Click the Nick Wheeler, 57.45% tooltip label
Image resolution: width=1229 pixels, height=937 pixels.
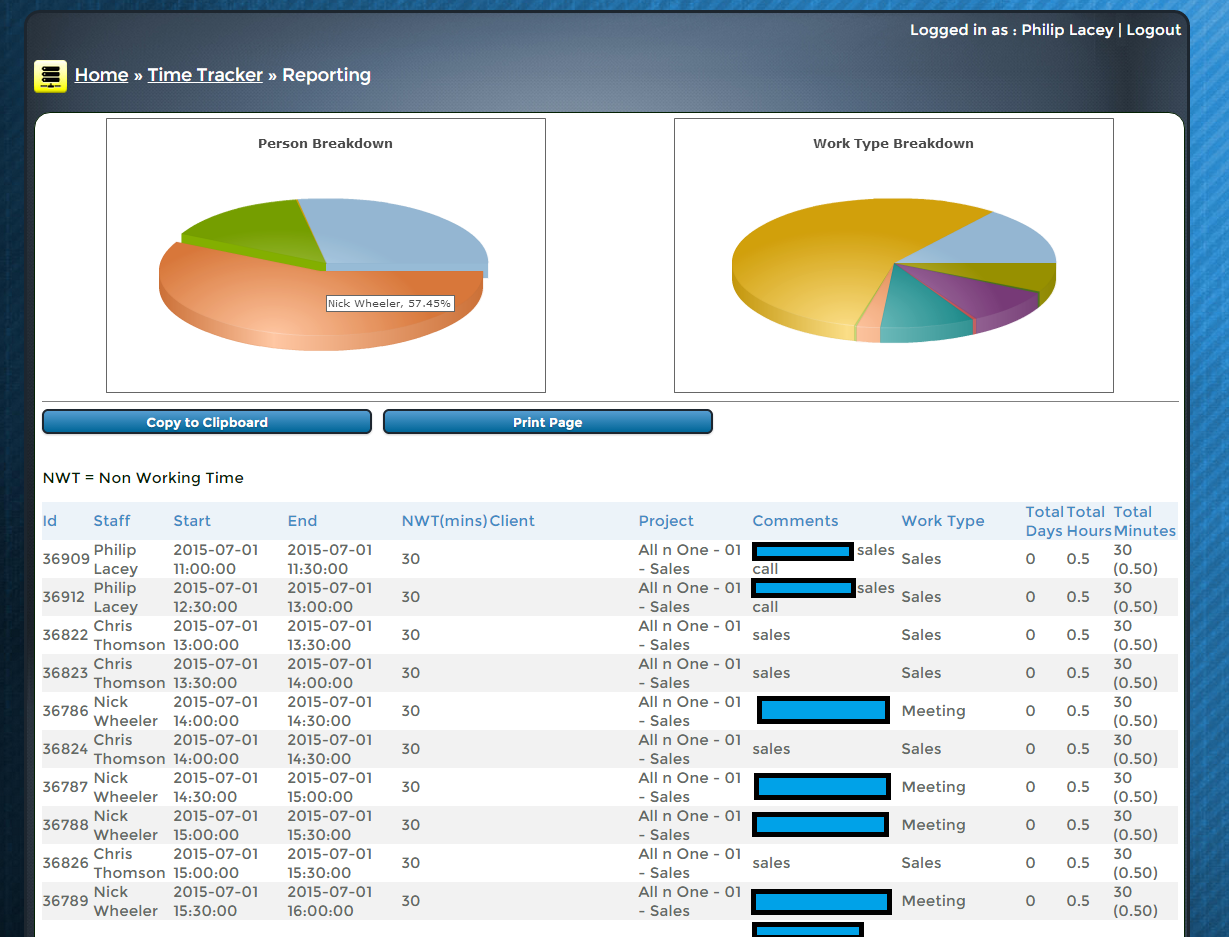pyautogui.click(x=390, y=303)
